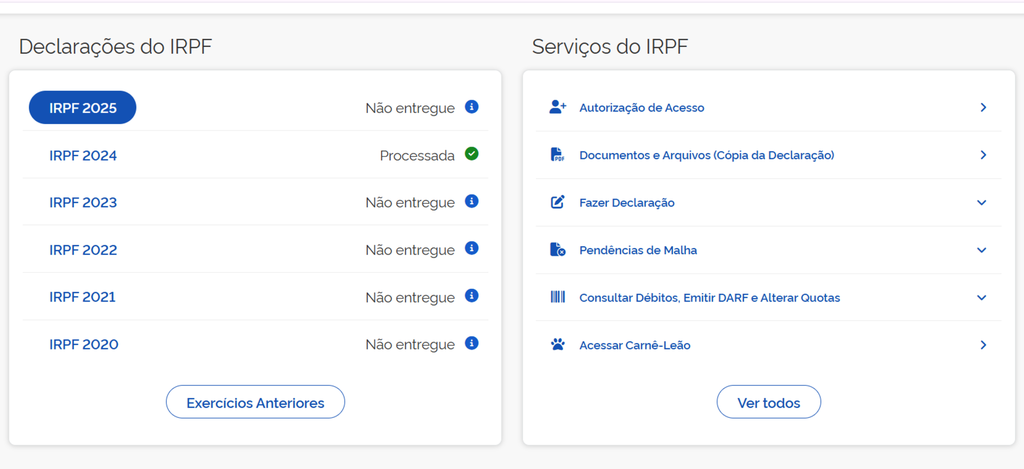Image resolution: width=1024 pixels, height=469 pixels.
Task: Click the file-error icon for Pendências de Malha
Action: [558, 250]
